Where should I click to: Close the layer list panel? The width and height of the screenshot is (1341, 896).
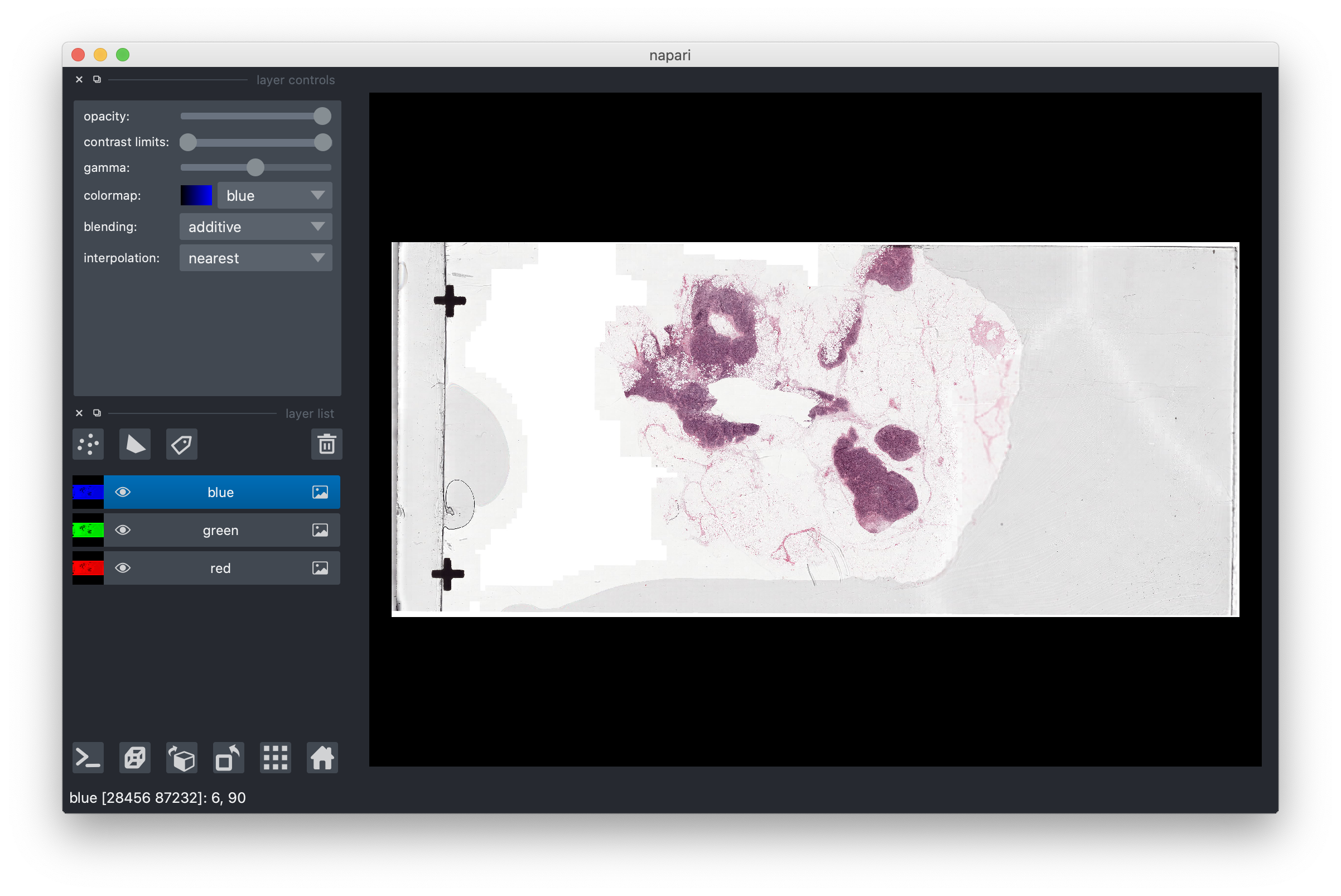tap(79, 413)
